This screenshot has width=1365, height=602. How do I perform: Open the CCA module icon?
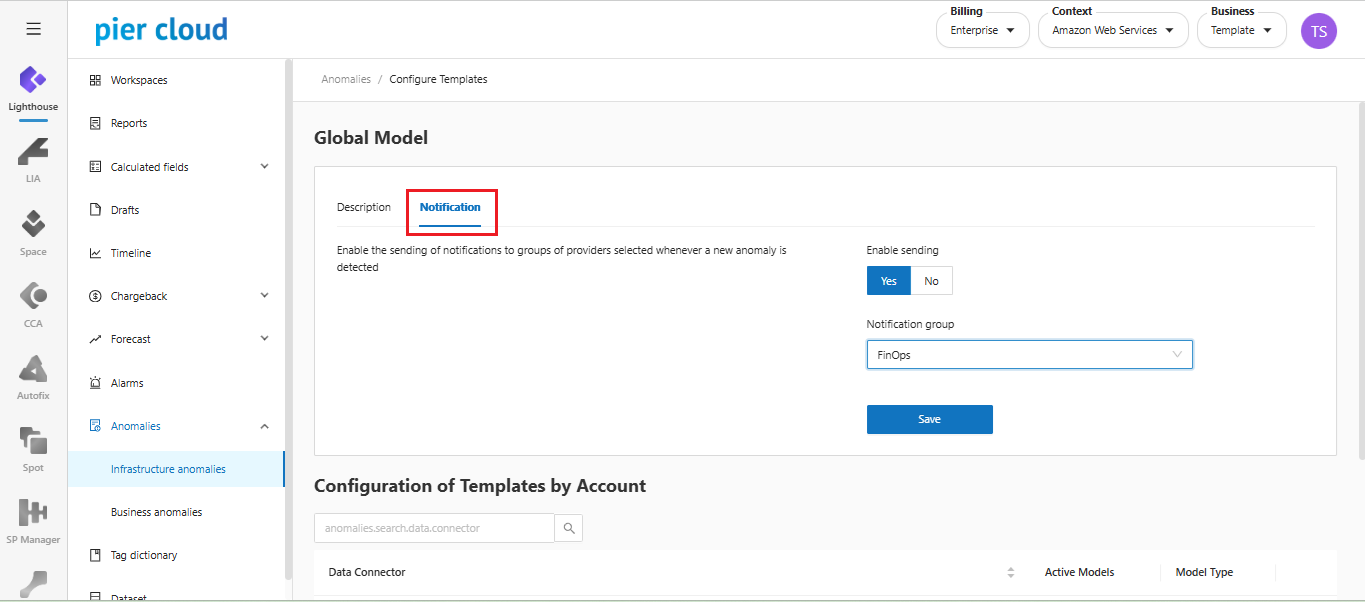pos(33,298)
